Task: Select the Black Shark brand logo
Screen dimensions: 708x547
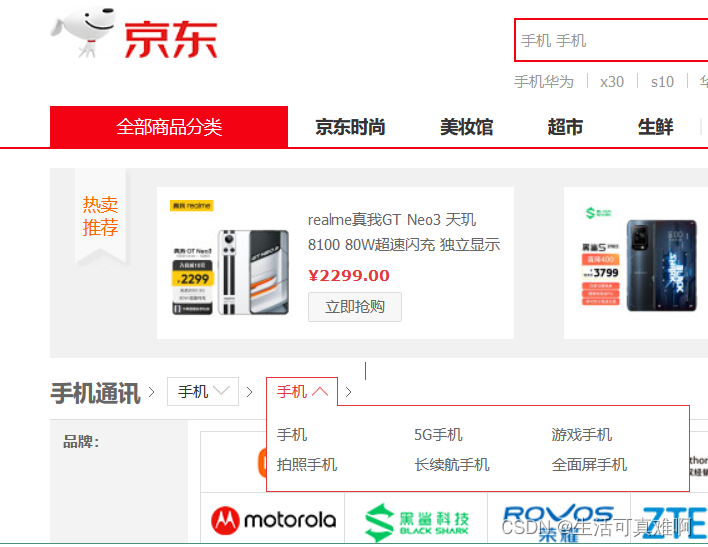Action: click(x=416, y=522)
